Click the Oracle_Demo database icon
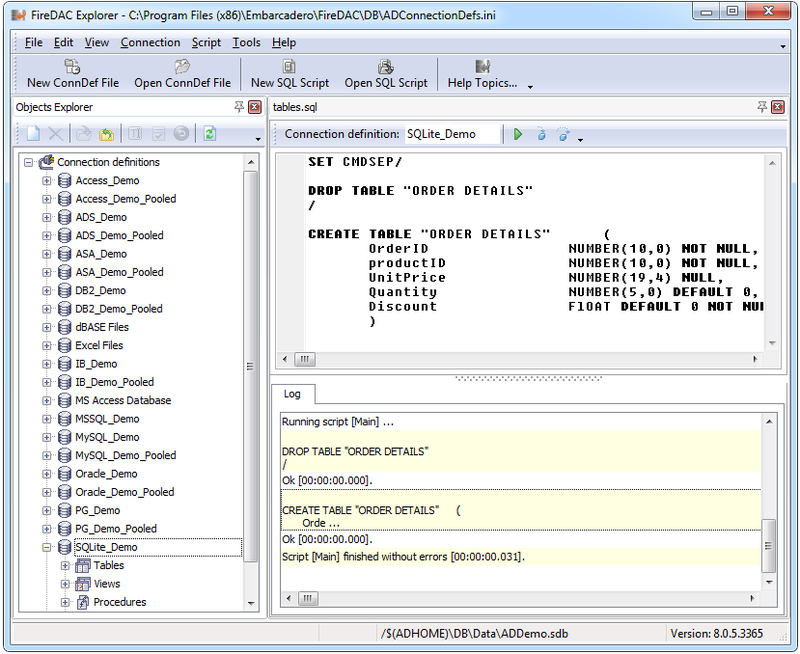This screenshot has width=800, height=654. [x=64, y=474]
